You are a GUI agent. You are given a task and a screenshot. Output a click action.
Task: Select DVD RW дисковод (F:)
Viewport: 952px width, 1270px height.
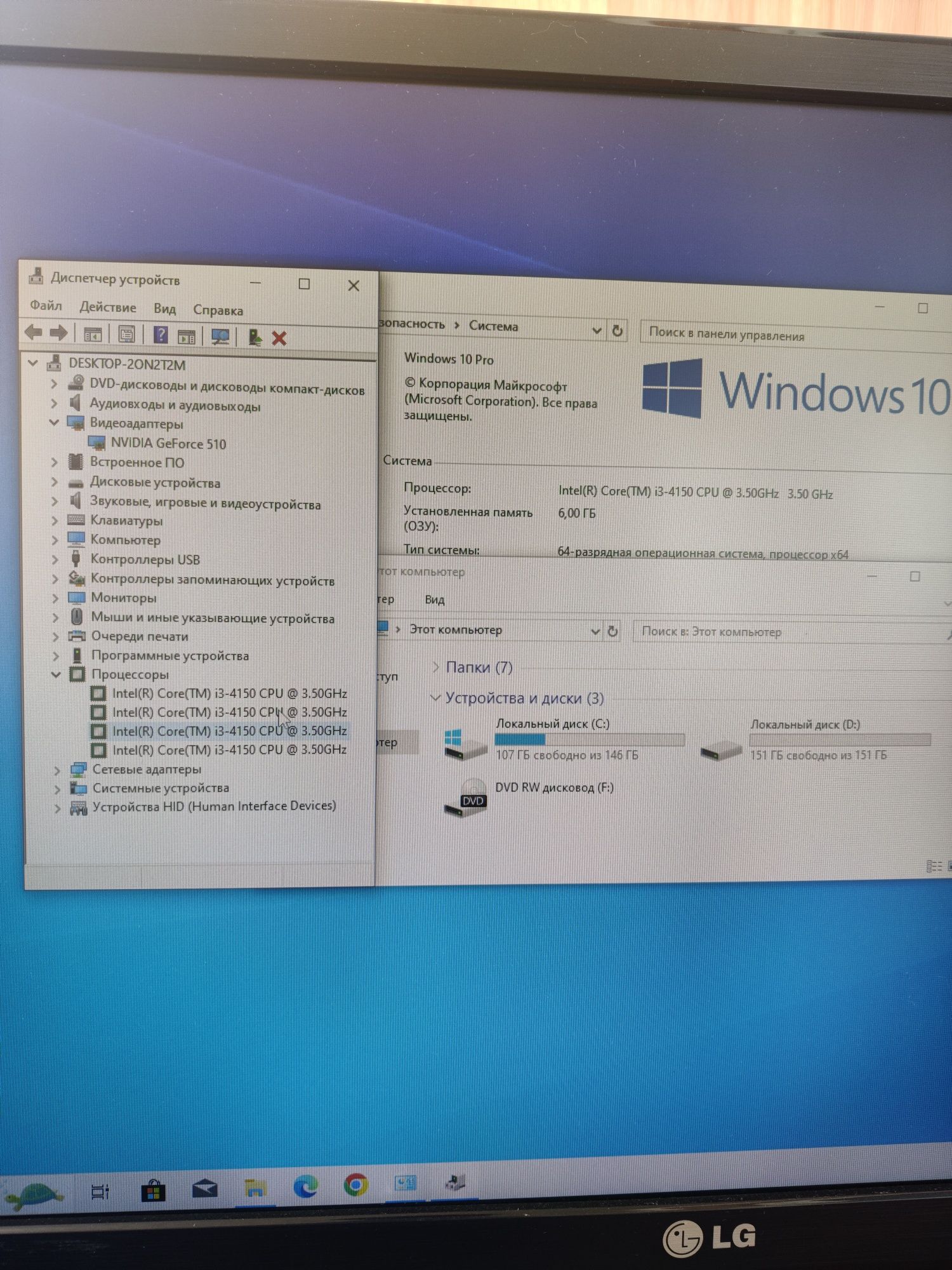pos(529,797)
